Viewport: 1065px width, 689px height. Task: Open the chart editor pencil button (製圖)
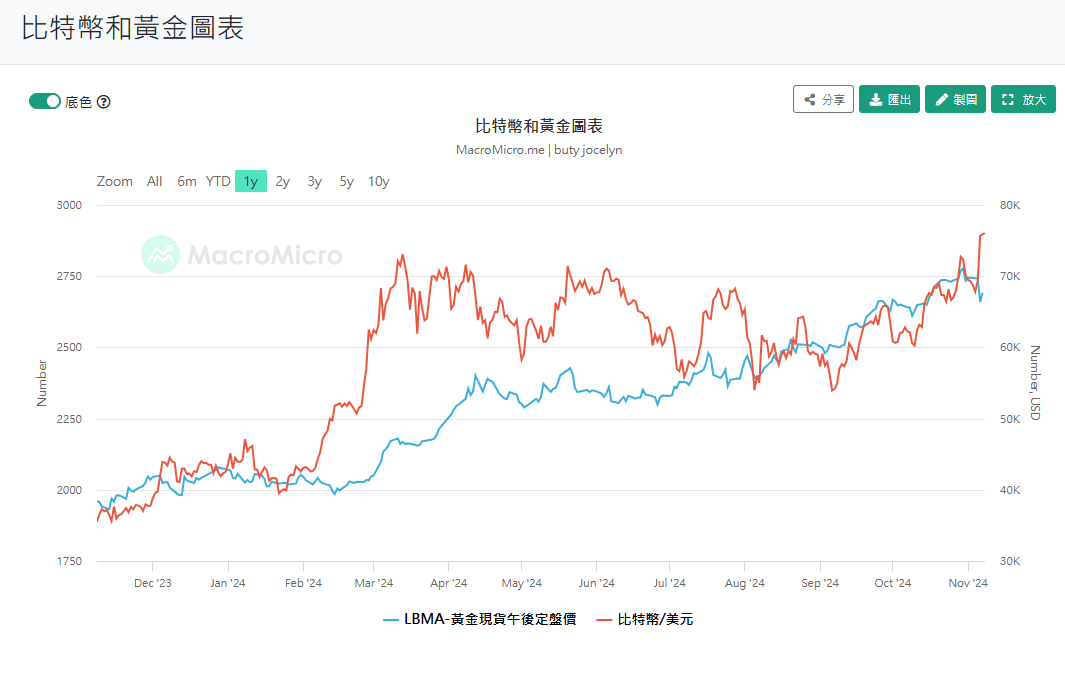pyautogui.click(x=955, y=100)
